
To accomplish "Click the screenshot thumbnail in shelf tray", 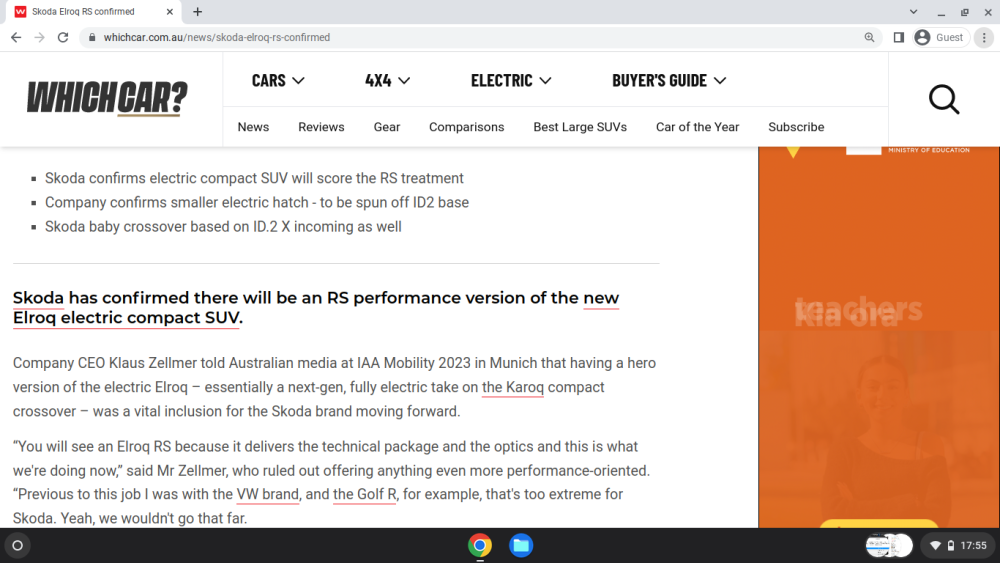I will (889, 545).
